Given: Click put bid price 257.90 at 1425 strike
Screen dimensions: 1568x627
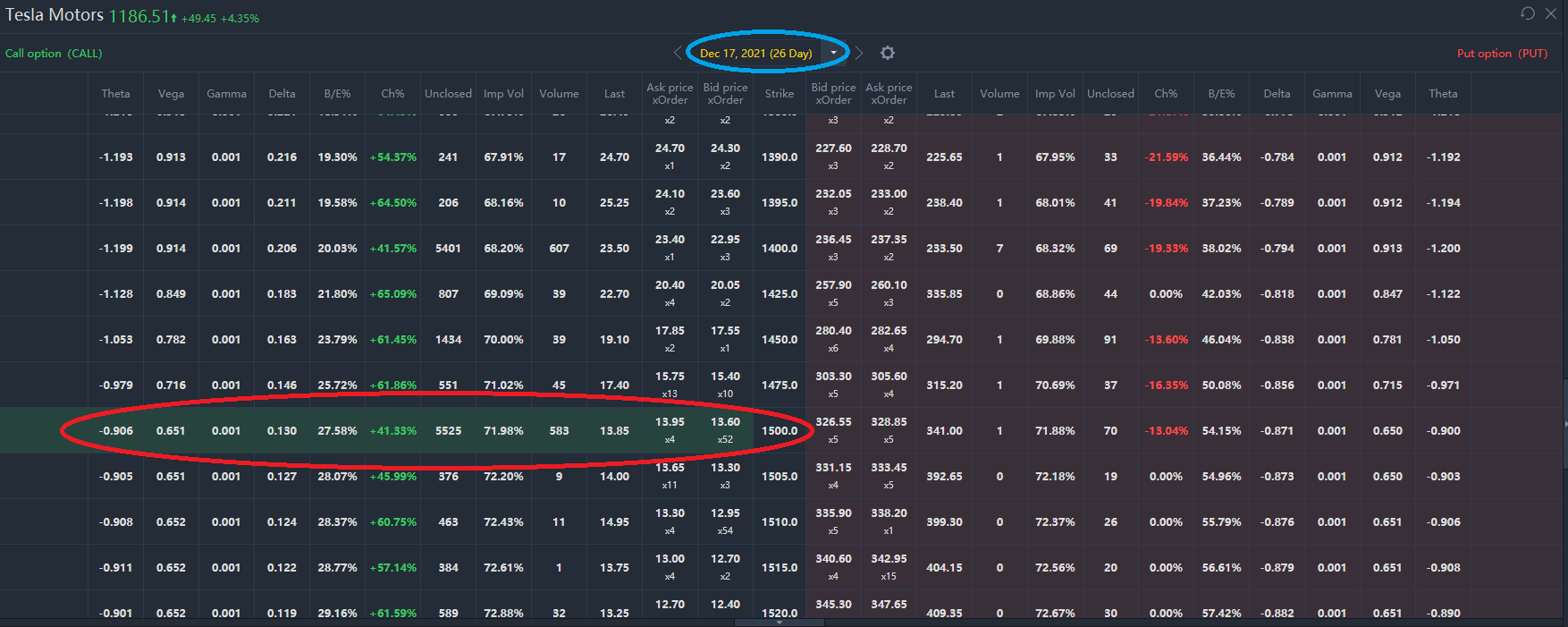Looking at the screenshot, I should coord(833,285).
